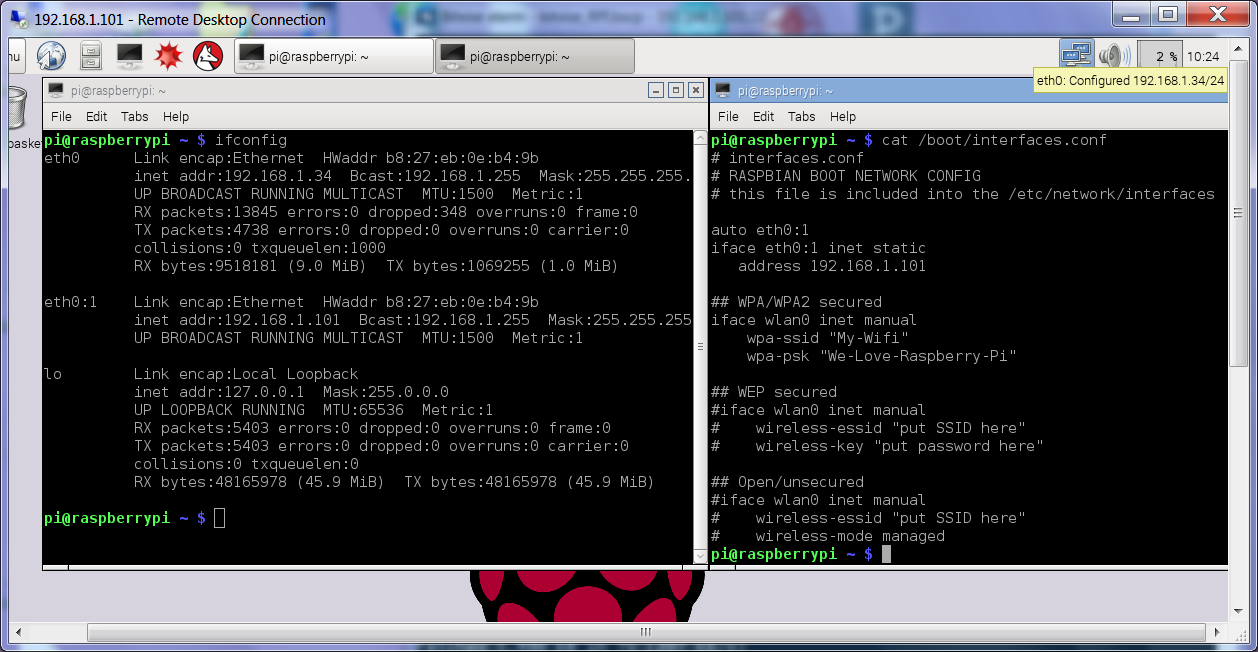This screenshot has width=1258, height=652.
Task: Open window menu icon of ifconfig terminal titlebar
Action: click(x=55, y=90)
